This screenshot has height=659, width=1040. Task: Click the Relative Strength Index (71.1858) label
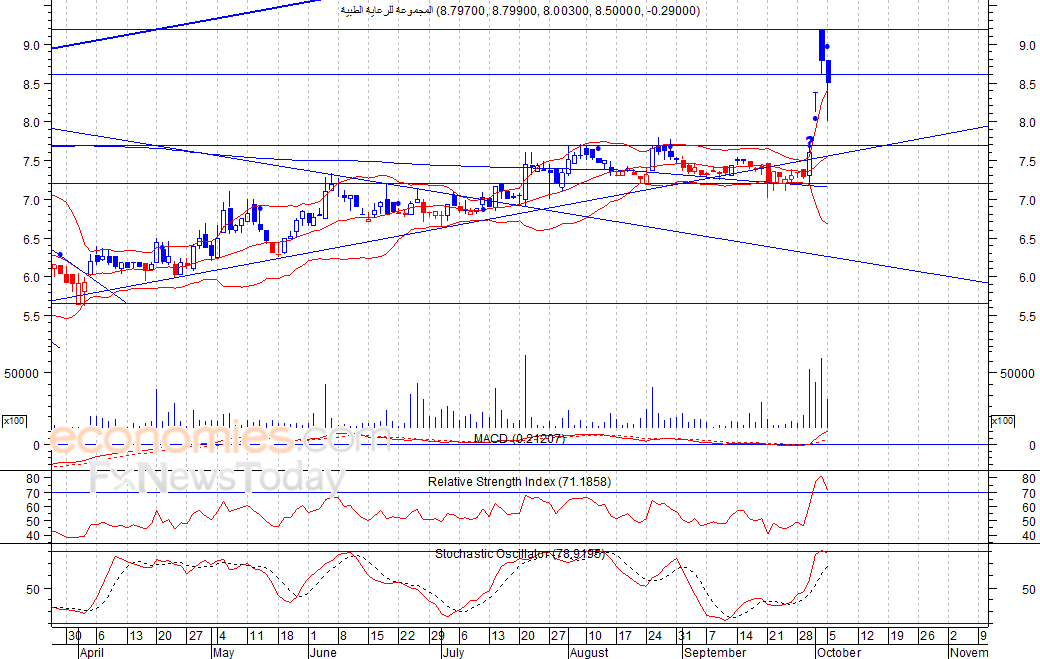point(519,482)
